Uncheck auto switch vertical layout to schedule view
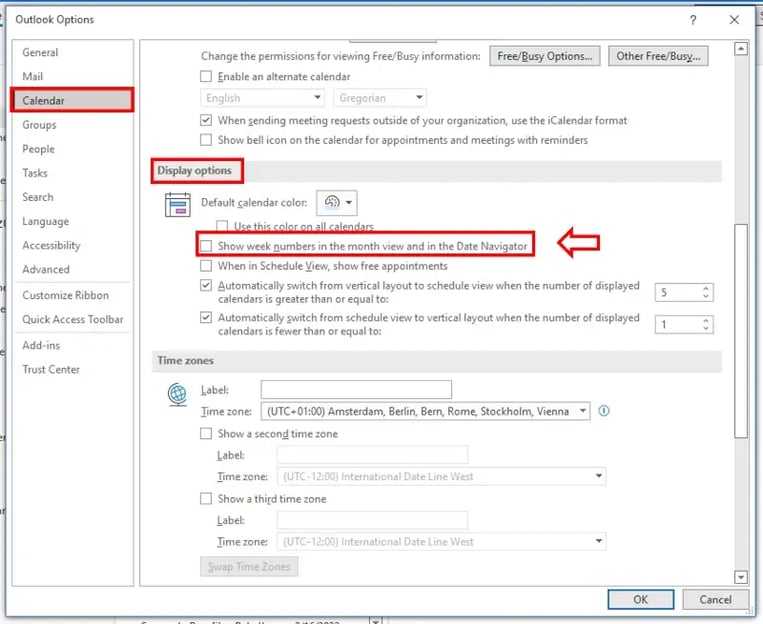 click(x=206, y=285)
